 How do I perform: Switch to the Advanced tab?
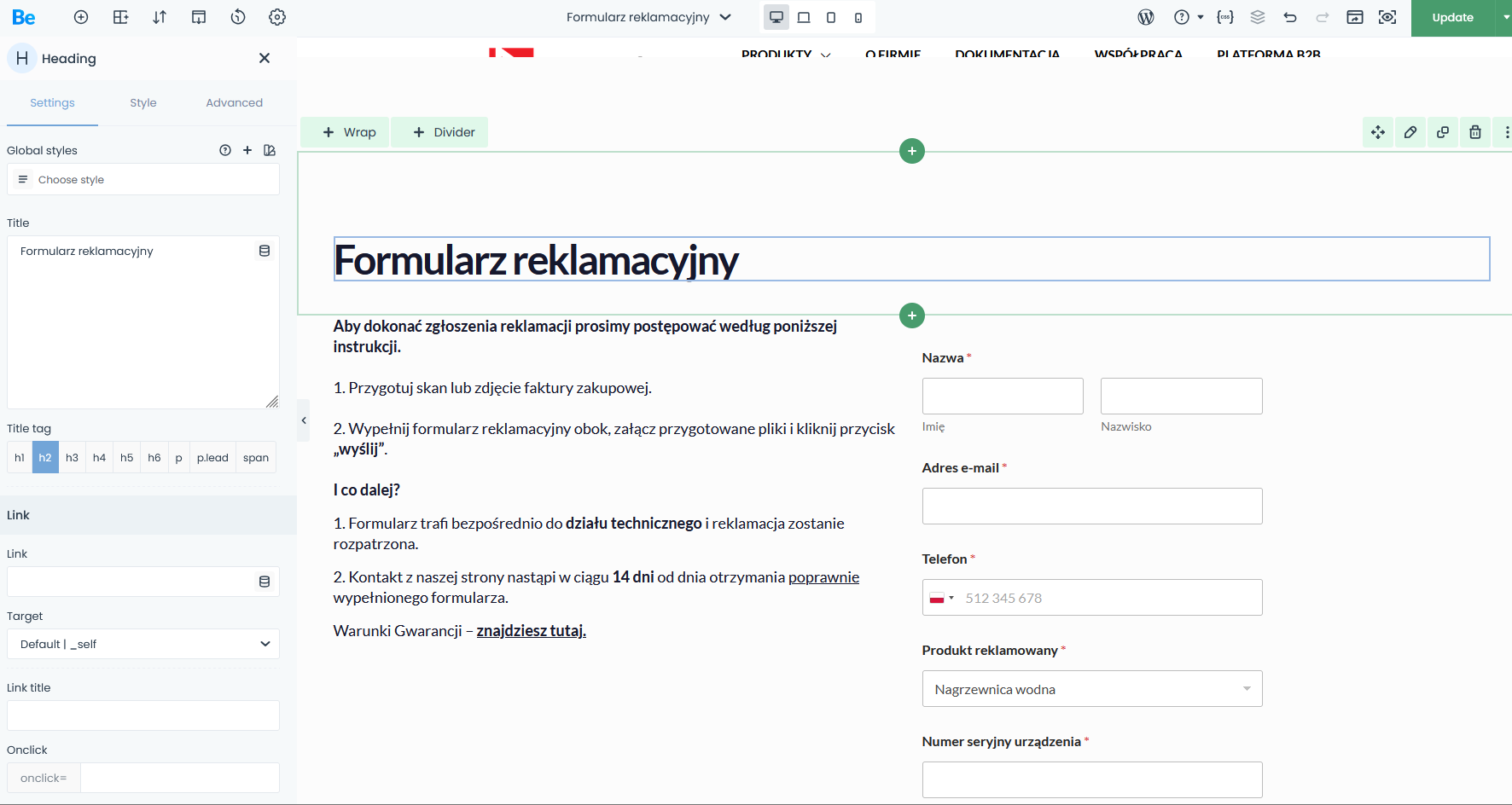[x=234, y=102]
